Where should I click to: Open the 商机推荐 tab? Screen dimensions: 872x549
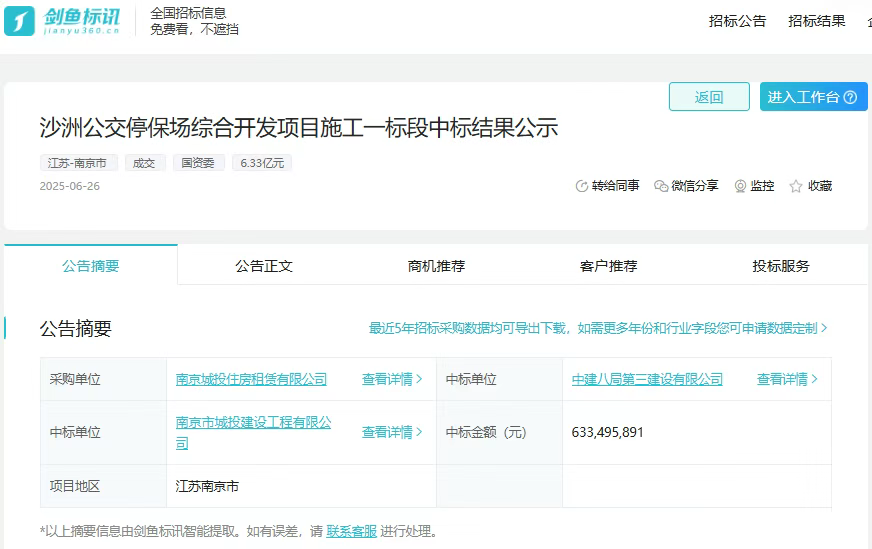pyautogui.click(x=436, y=266)
